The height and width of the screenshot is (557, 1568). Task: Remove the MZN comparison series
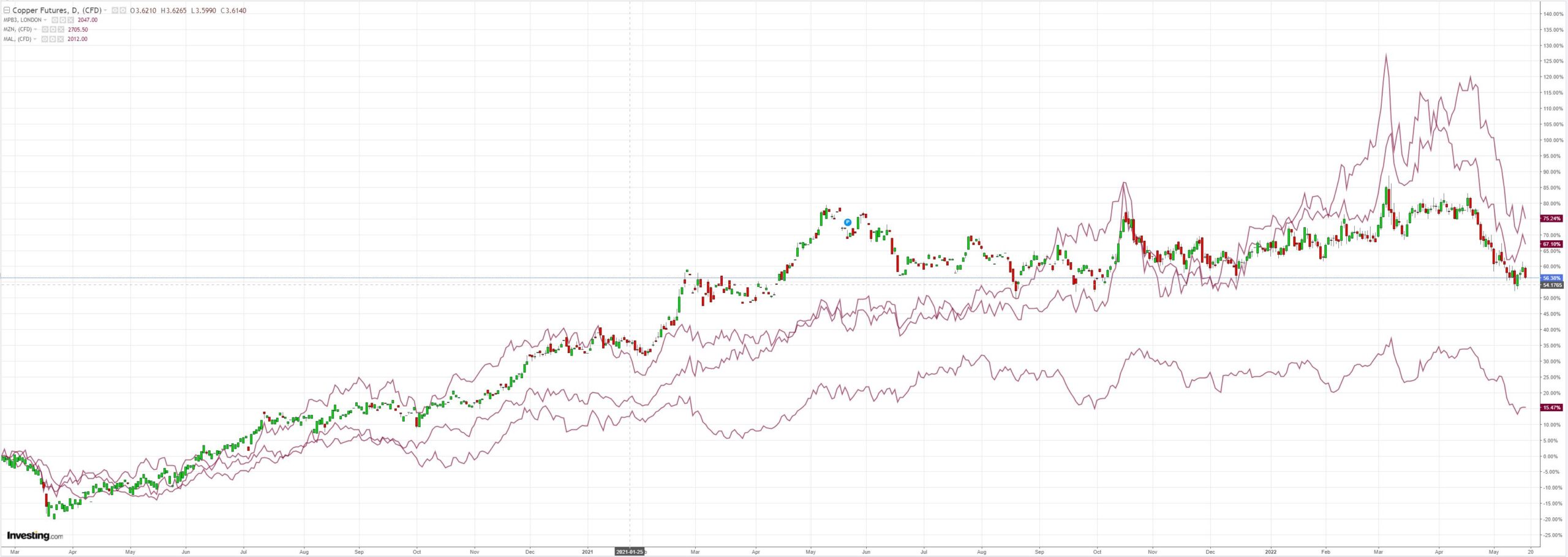click(61, 29)
